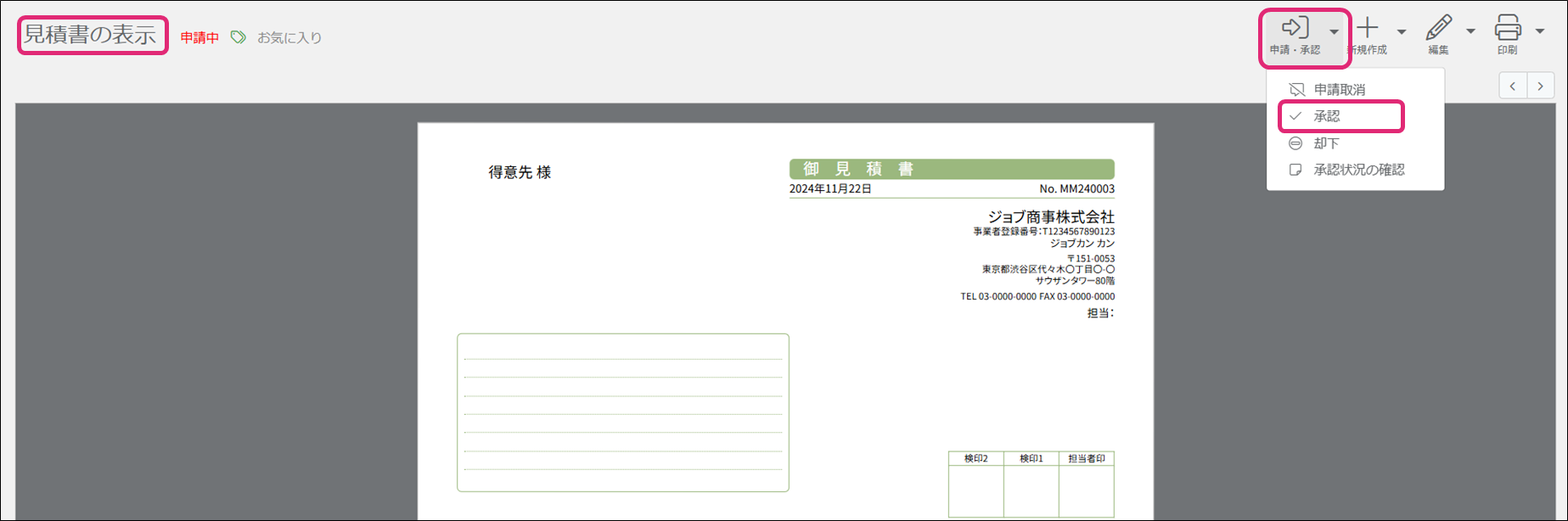The width and height of the screenshot is (1568, 521).
Task: Go to the next document with right chevron
Action: [1541, 86]
